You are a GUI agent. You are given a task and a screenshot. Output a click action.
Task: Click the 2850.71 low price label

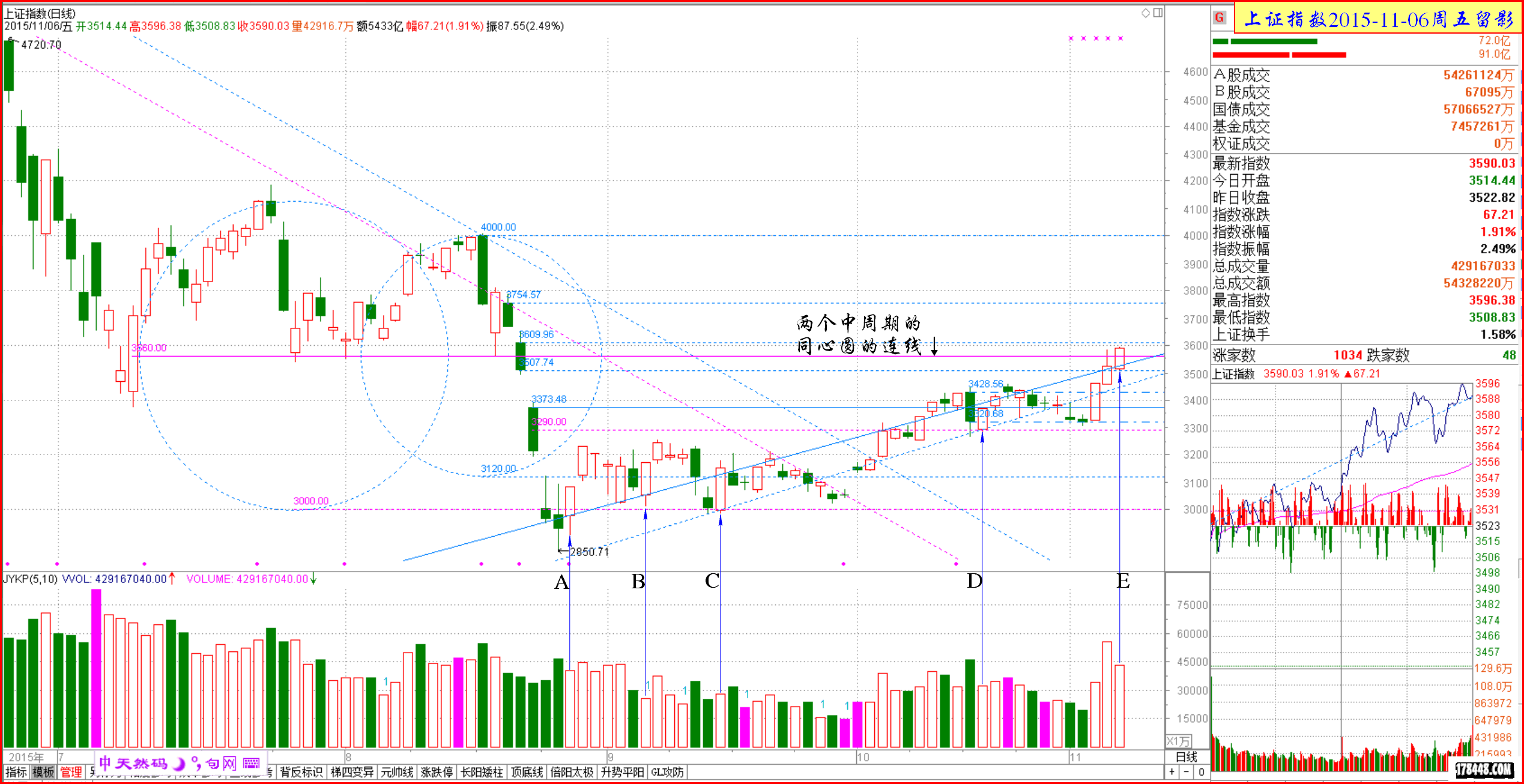[x=589, y=552]
